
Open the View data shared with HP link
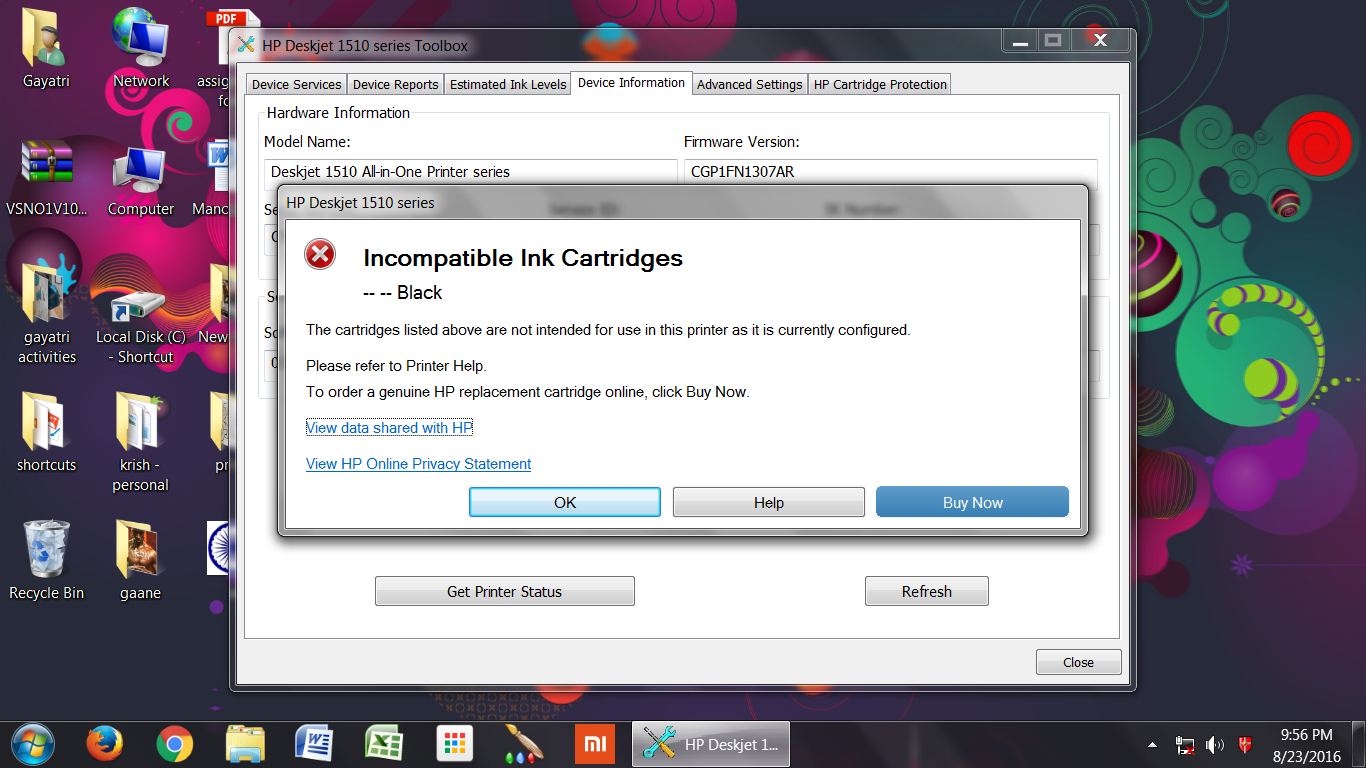[388, 427]
